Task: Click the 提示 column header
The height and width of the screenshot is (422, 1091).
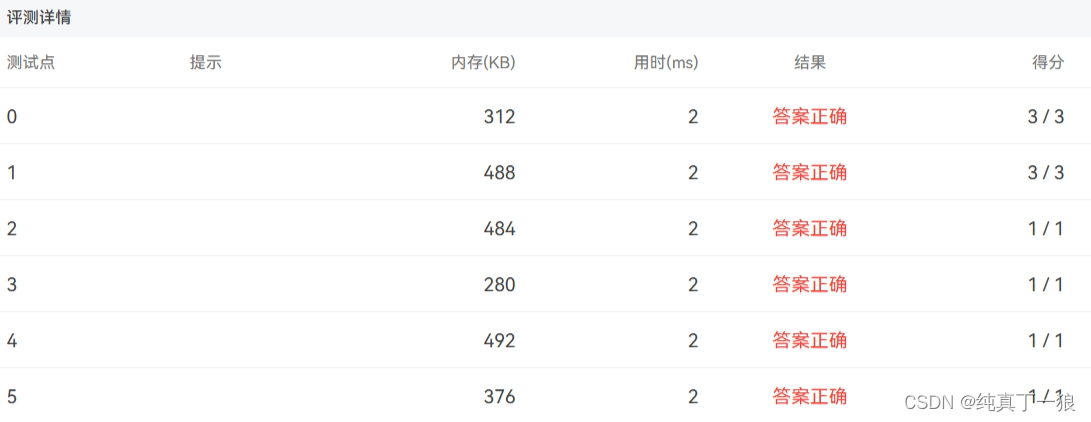Action: [x=206, y=63]
